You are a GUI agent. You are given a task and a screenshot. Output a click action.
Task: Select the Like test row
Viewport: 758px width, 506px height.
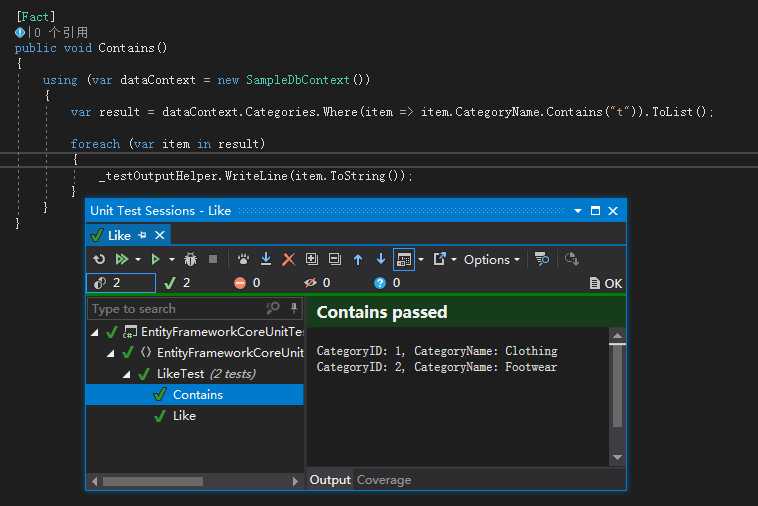[x=195, y=416]
